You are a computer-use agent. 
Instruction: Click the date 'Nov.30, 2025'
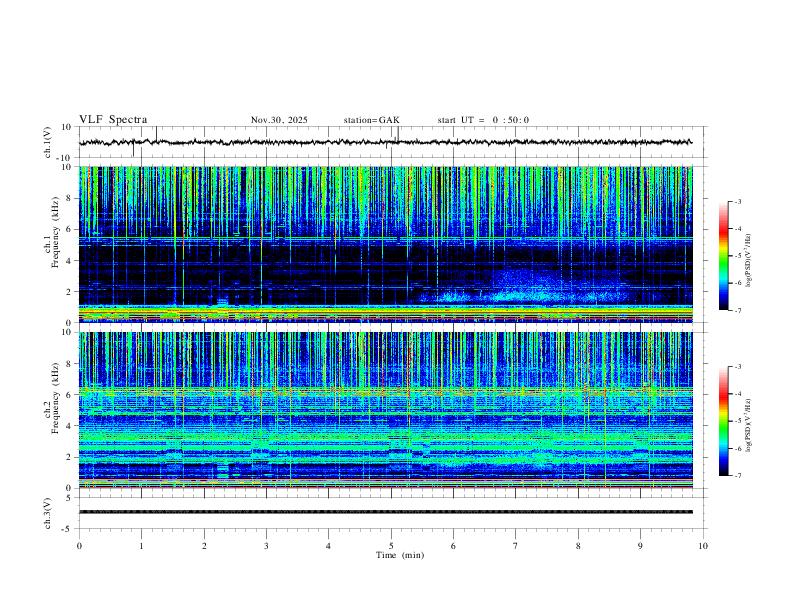tap(279, 120)
